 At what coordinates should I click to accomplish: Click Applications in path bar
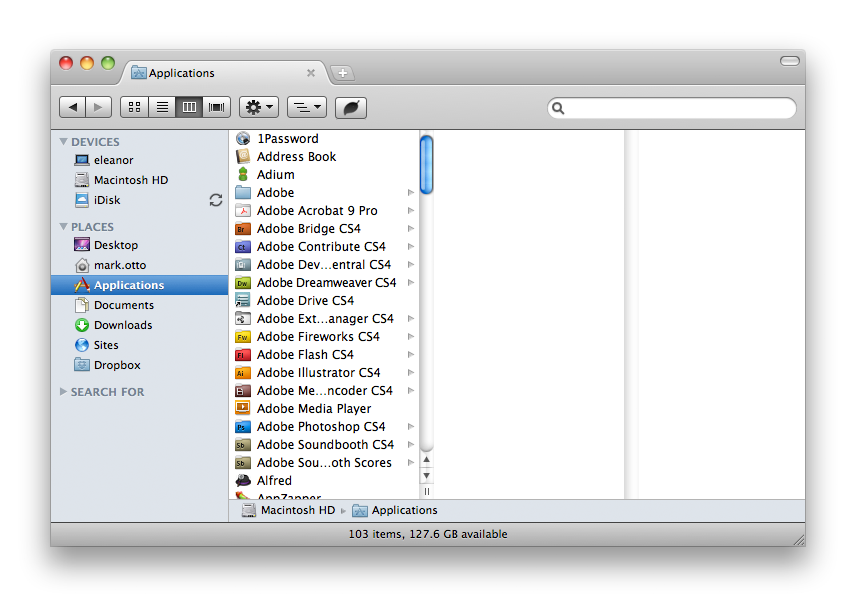click(x=395, y=510)
